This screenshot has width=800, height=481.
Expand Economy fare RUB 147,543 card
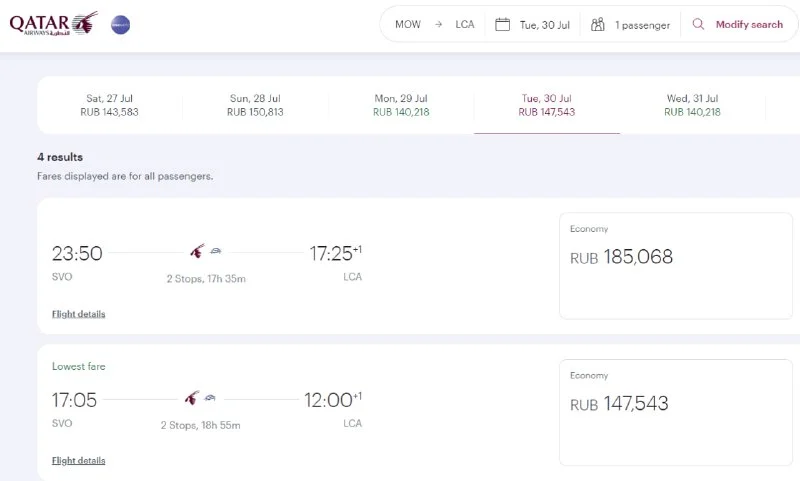click(x=676, y=412)
